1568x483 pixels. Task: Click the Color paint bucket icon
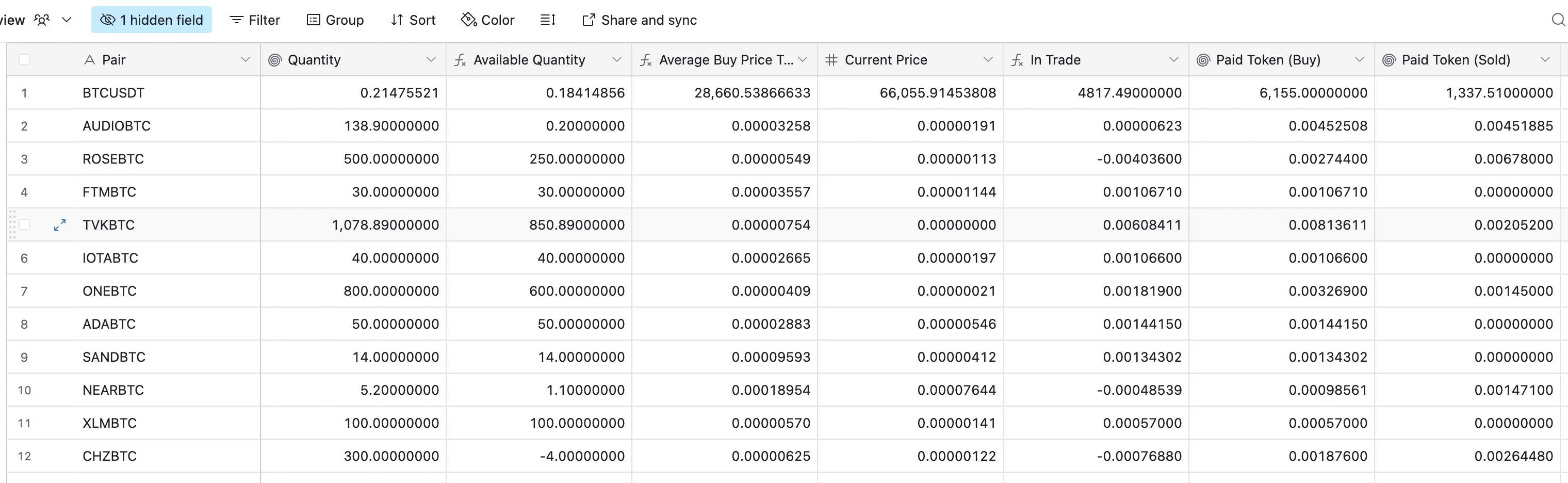(x=468, y=20)
